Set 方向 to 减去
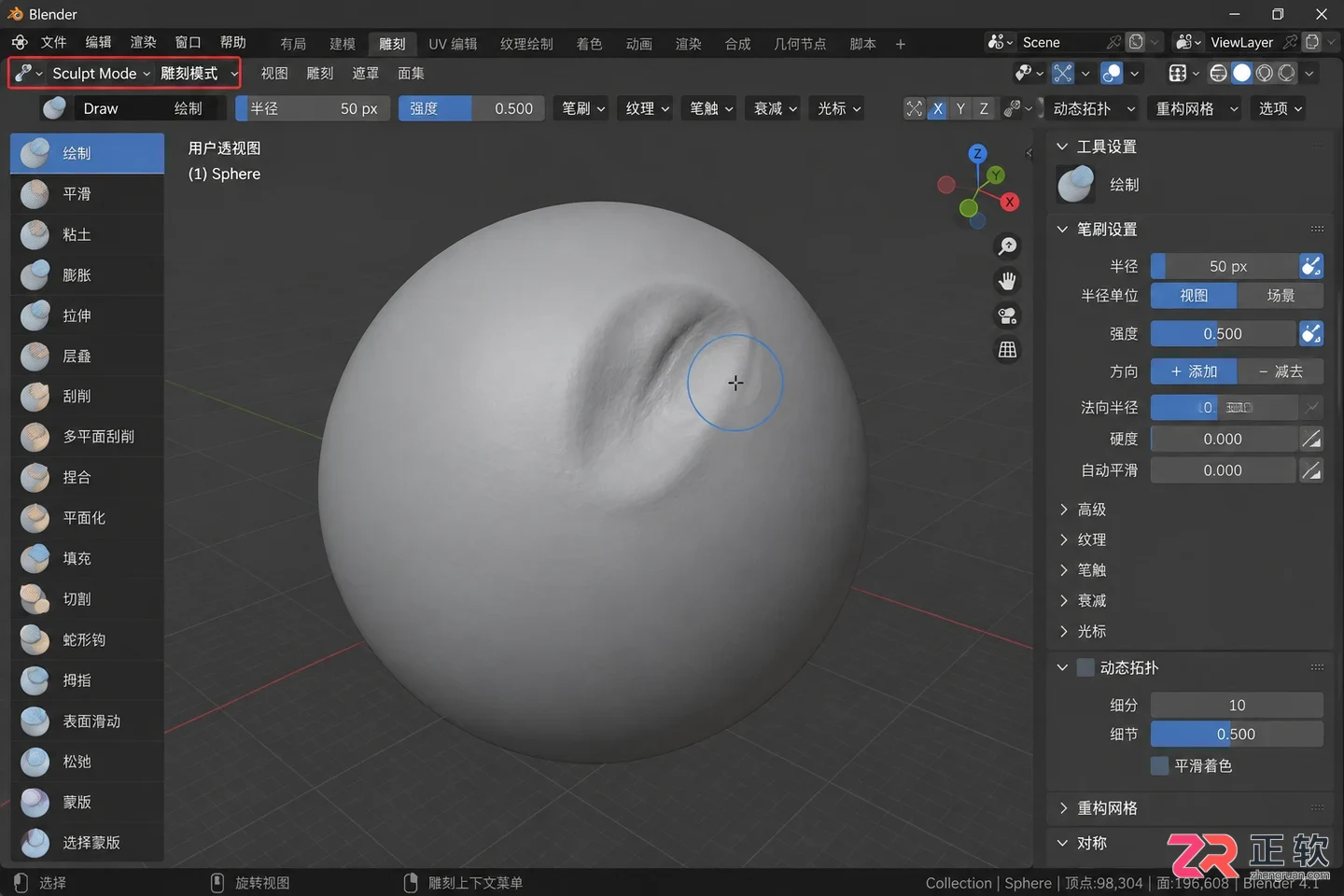 (1281, 371)
